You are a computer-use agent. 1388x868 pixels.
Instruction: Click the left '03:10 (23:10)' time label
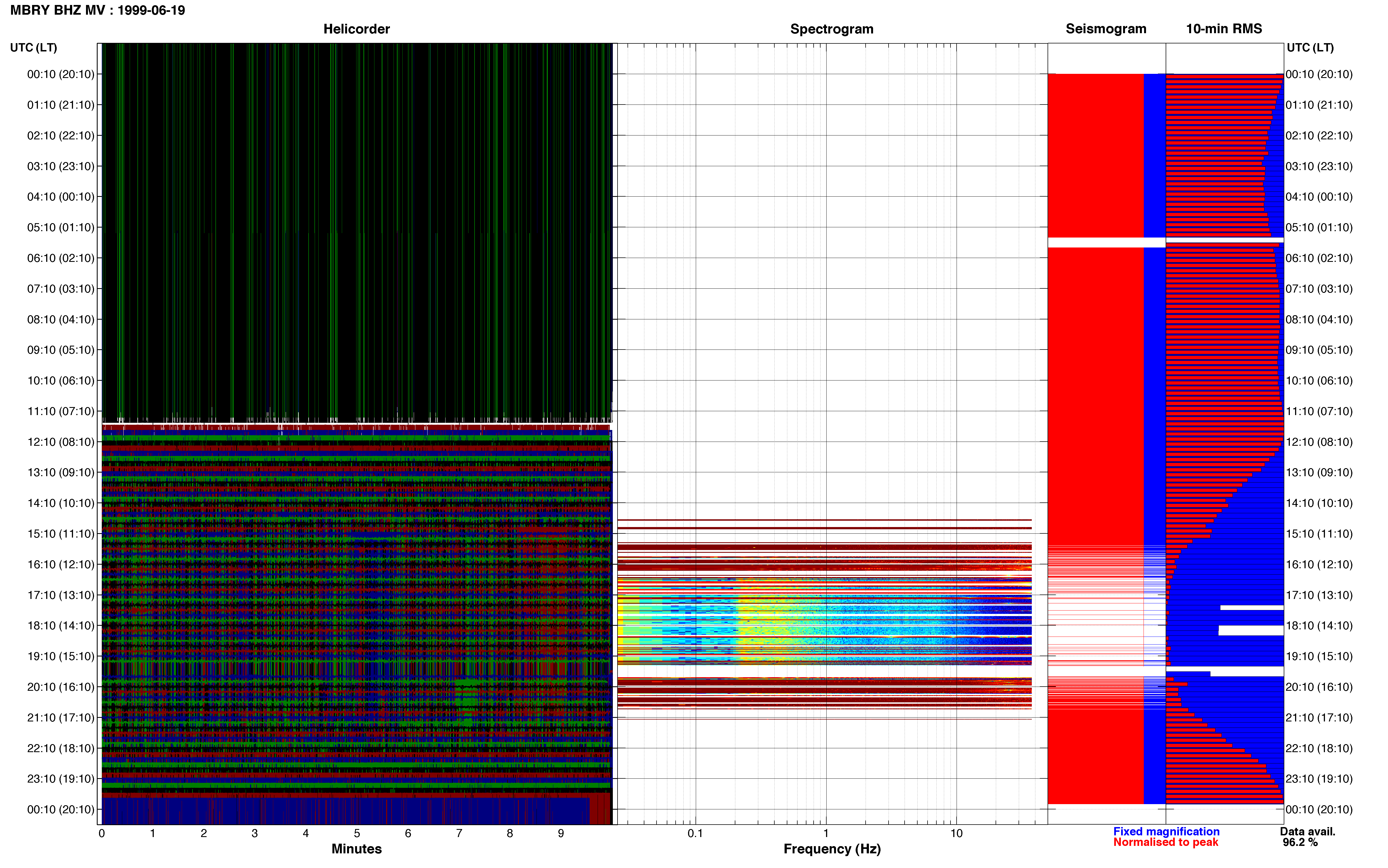point(61,166)
